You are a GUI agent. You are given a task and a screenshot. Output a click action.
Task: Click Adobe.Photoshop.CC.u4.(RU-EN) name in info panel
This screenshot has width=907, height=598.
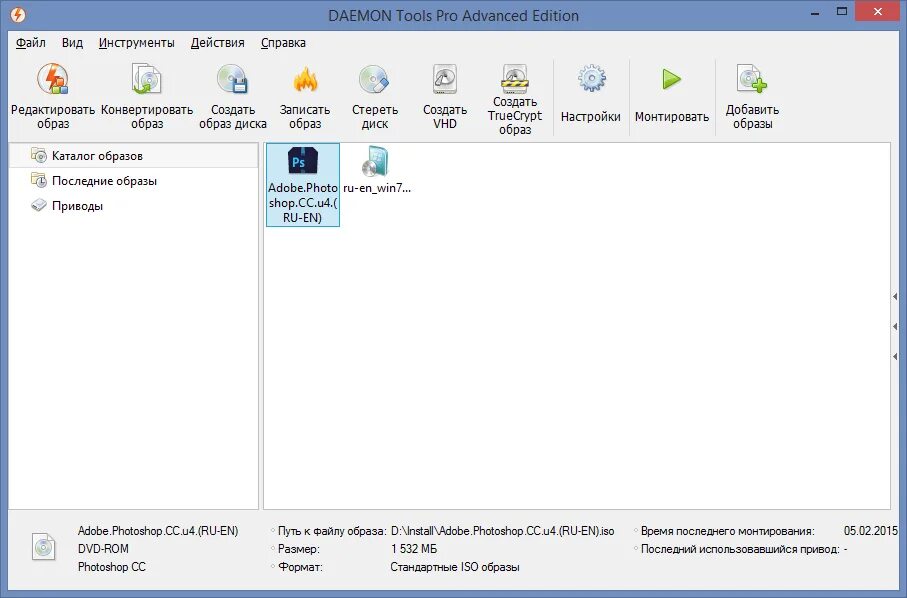pyautogui.click(x=158, y=531)
